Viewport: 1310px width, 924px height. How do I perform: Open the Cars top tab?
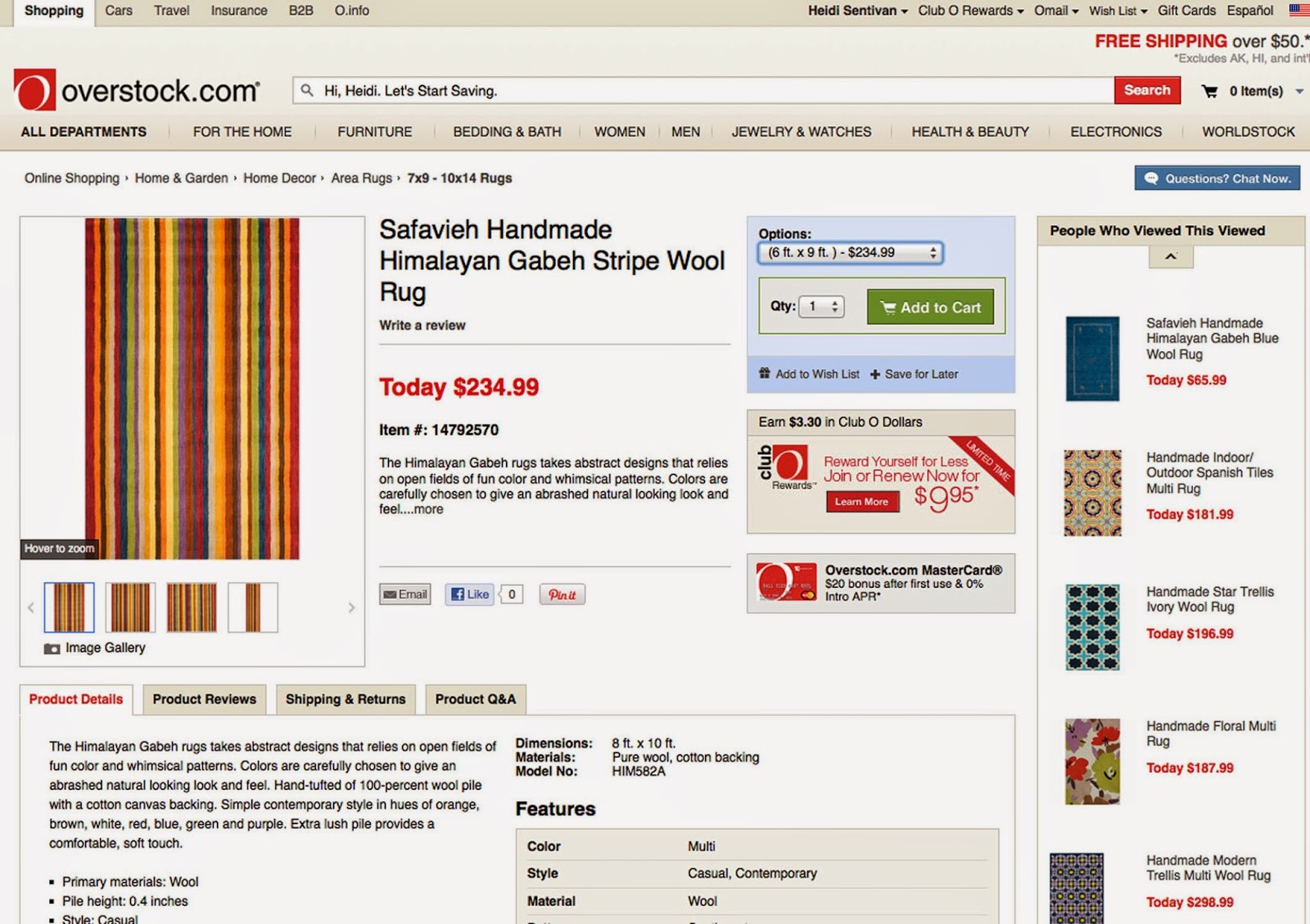tap(119, 11)
